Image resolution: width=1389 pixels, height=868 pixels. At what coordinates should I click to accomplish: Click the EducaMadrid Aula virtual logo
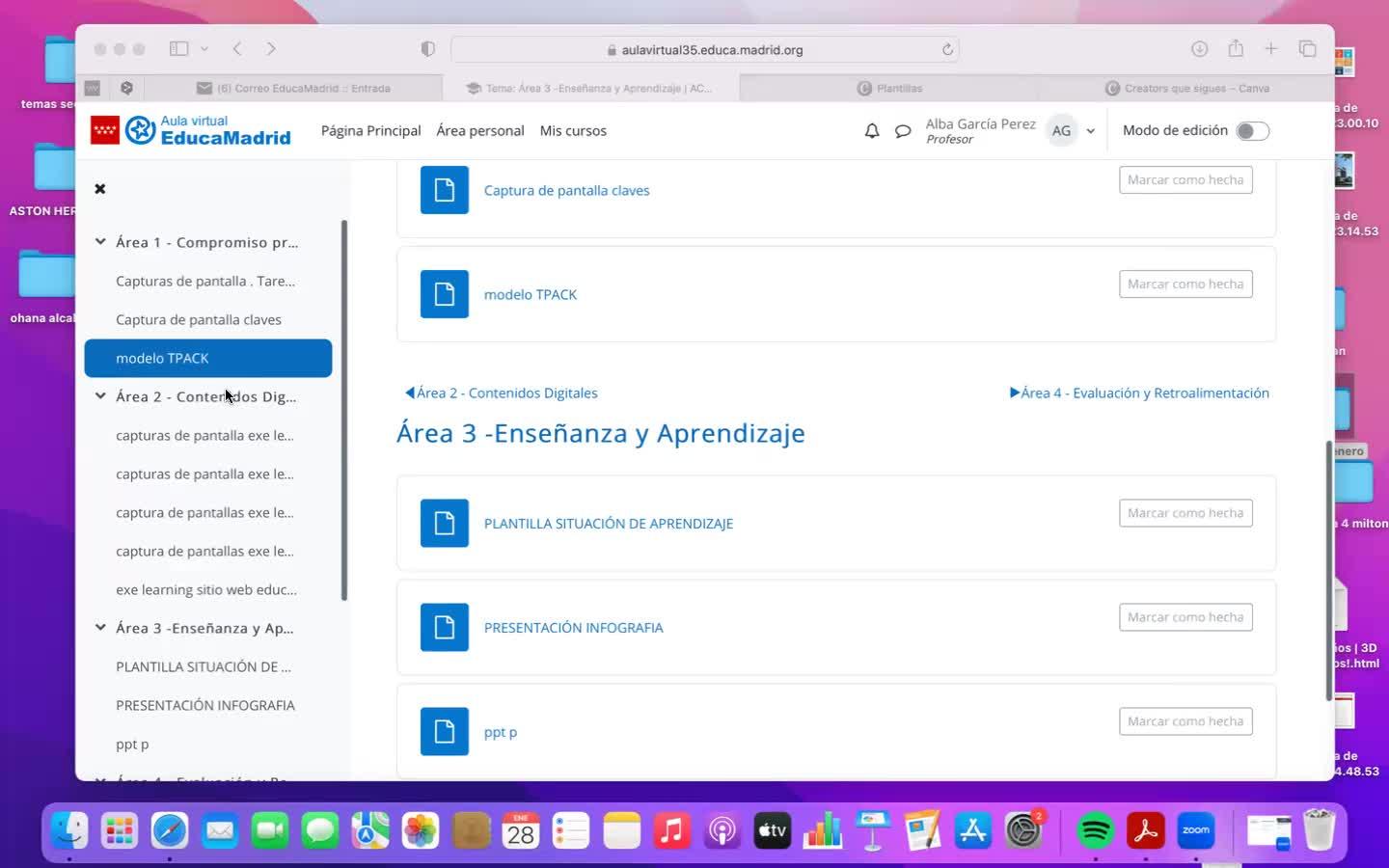click(191, 130)
